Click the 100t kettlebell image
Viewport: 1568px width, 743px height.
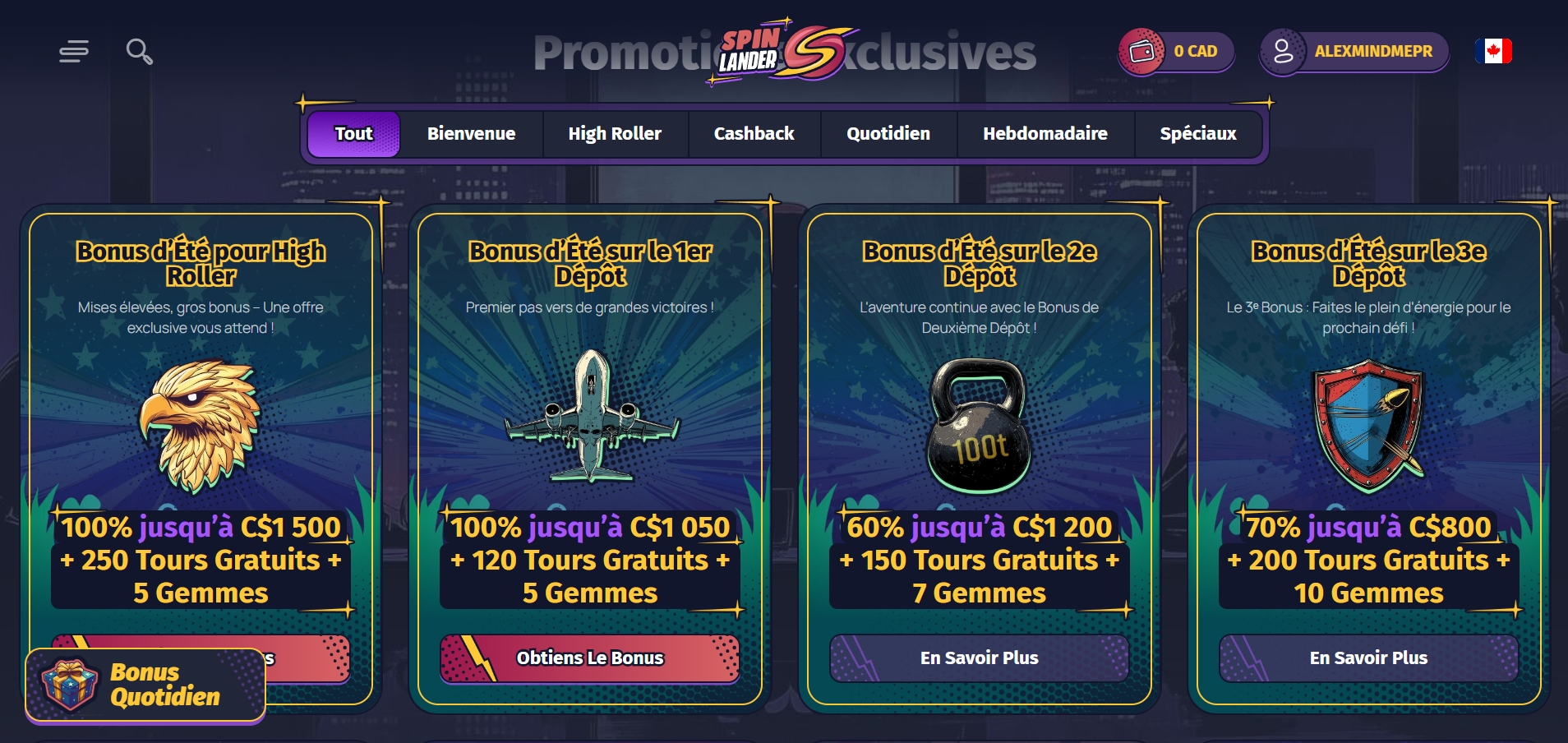tap(979, 425)
